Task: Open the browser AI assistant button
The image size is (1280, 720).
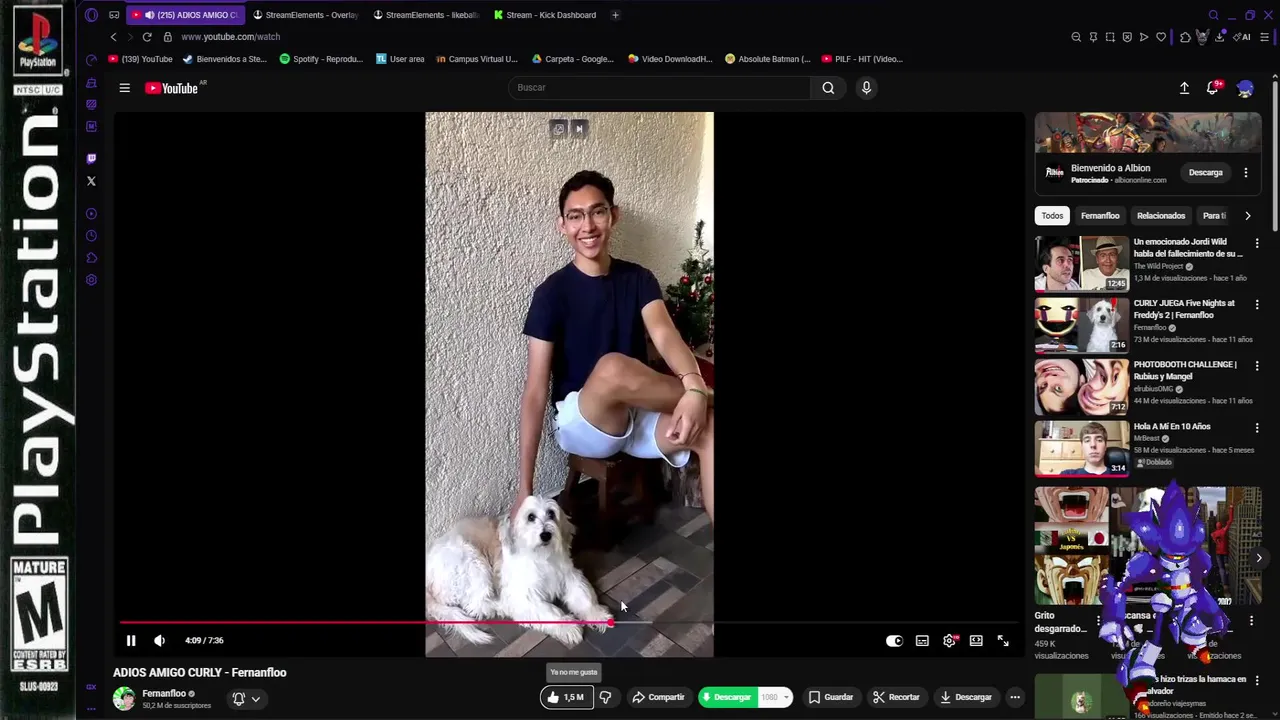Action: 1243,37
